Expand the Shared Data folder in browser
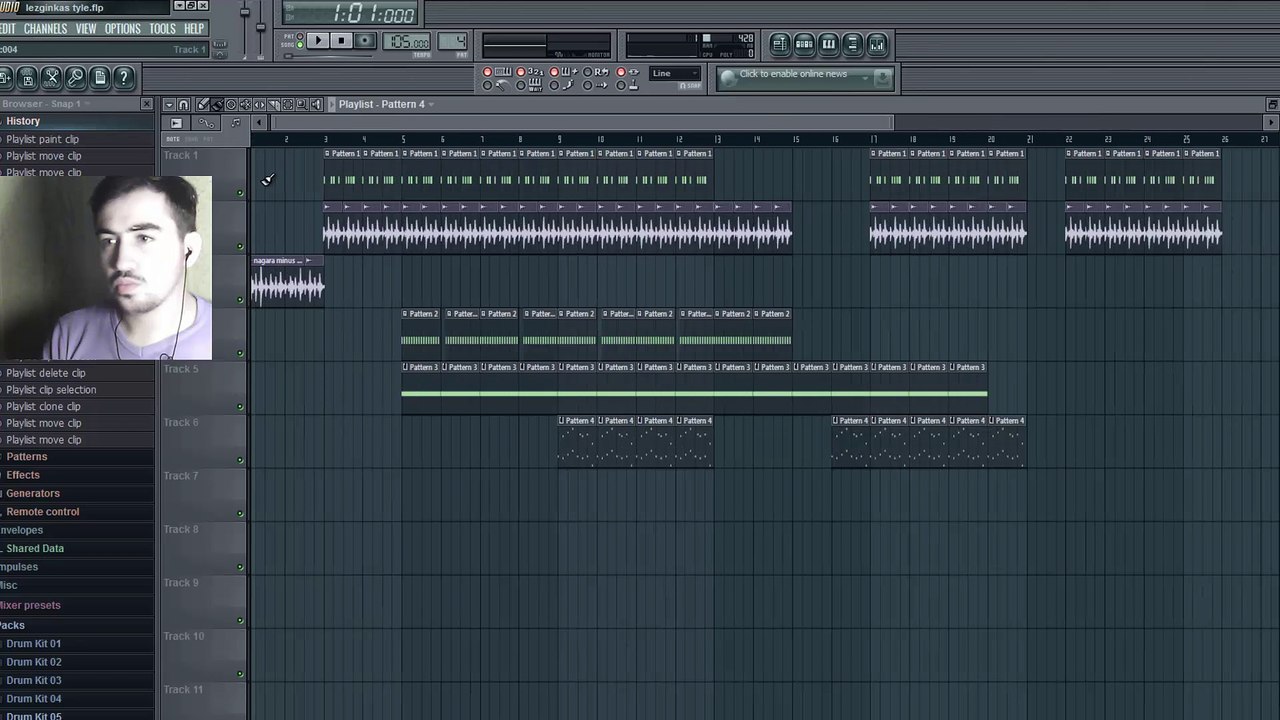 35,549
